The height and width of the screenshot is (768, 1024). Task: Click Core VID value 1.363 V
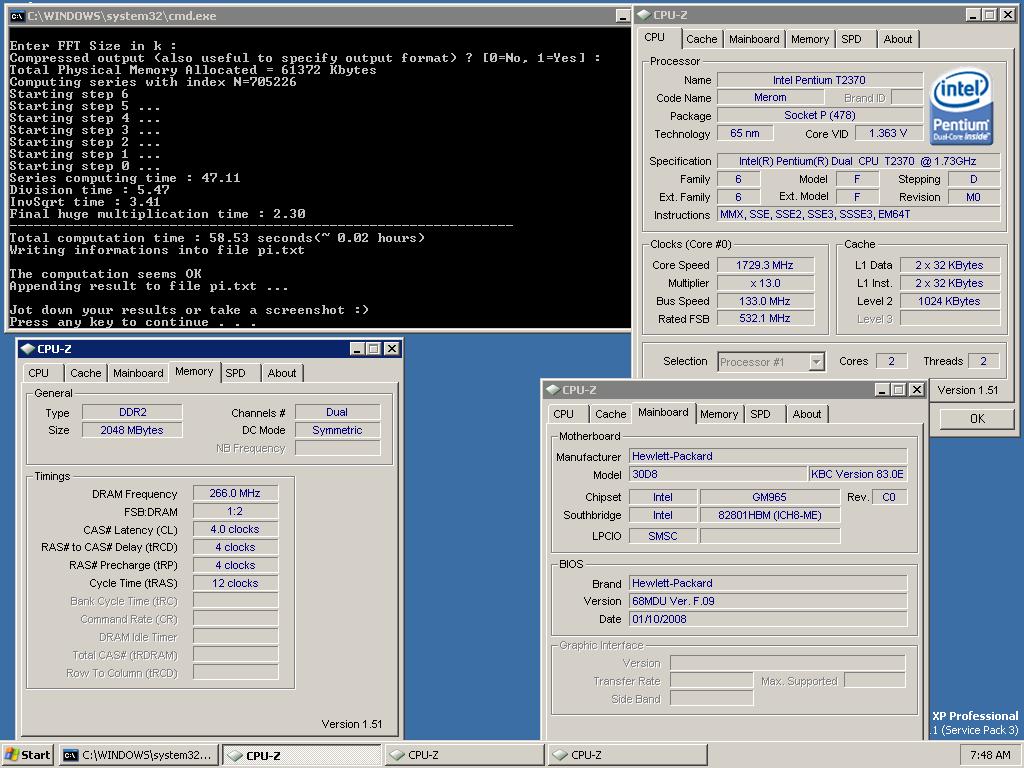click(x=888, y=133)
